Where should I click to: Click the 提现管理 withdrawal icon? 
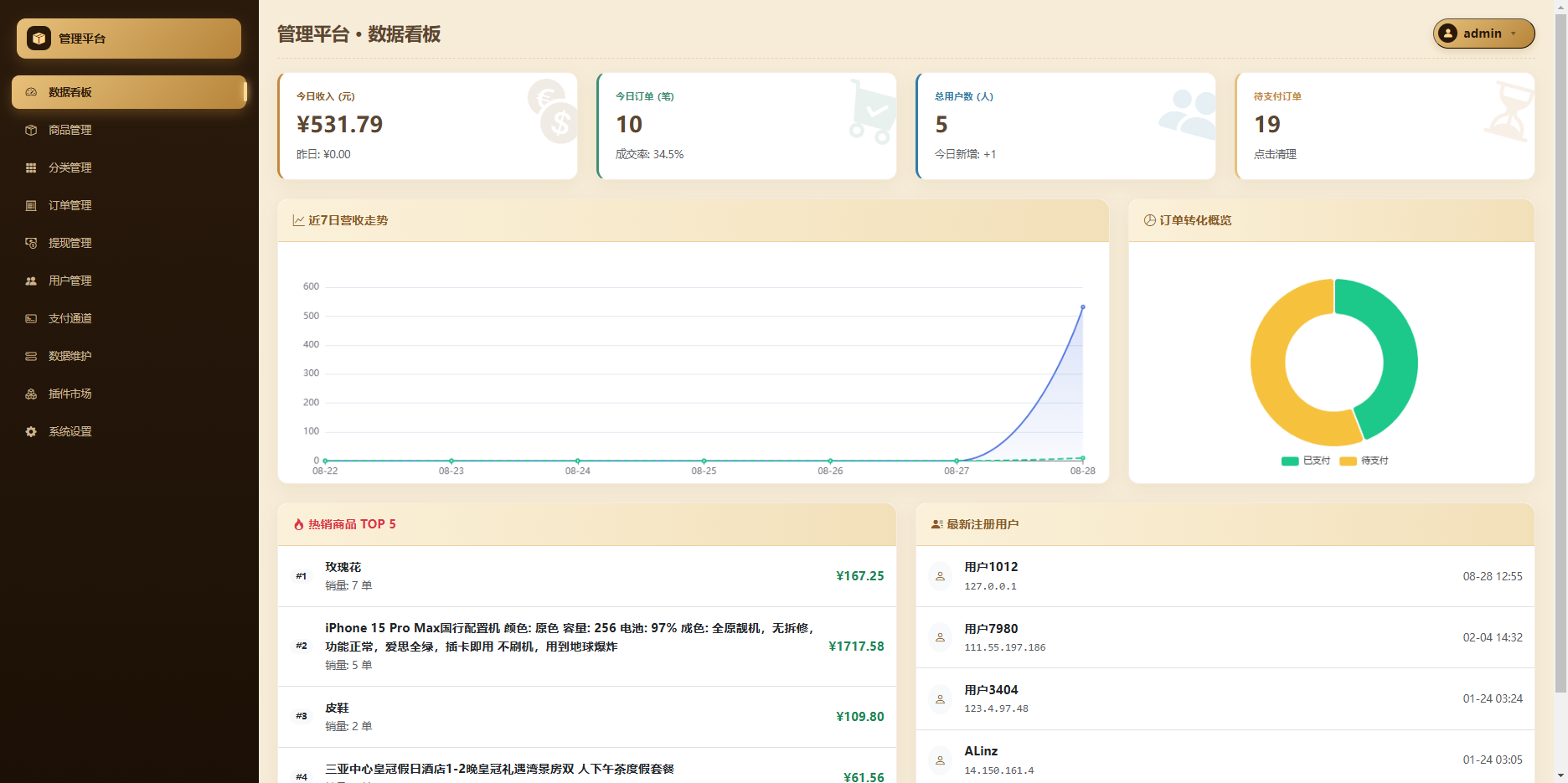pos(31,243)
